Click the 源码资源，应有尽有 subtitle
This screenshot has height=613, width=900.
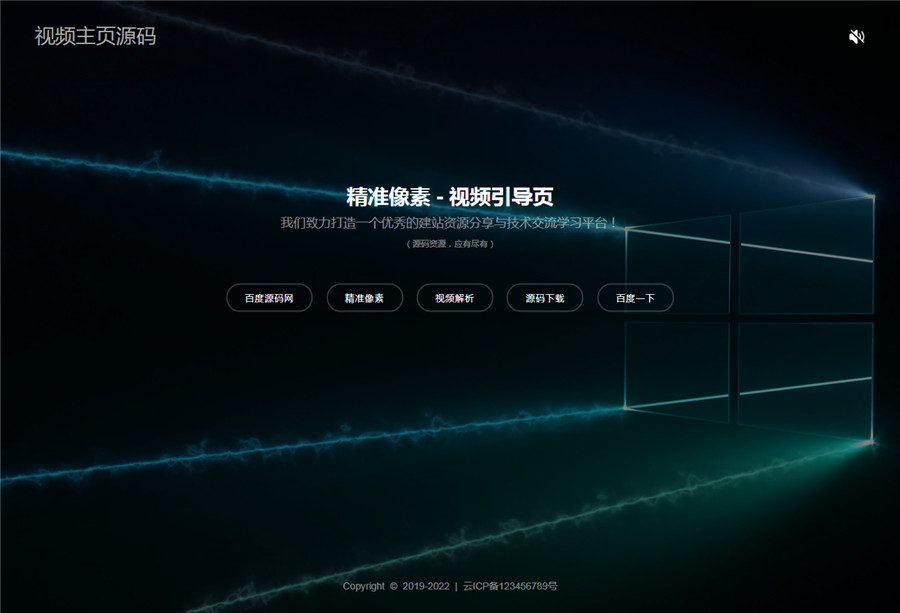(450, 245)
